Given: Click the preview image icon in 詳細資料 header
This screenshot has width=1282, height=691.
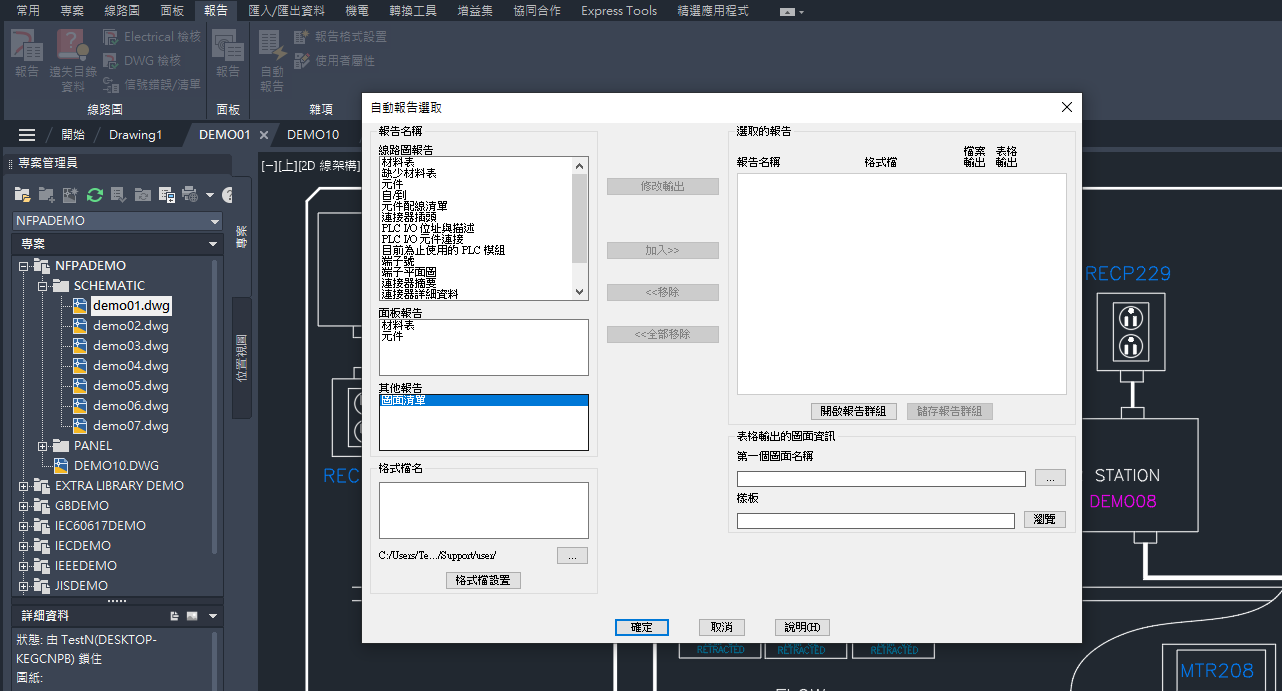Looking at the screenshot, I should pos(192,616).
